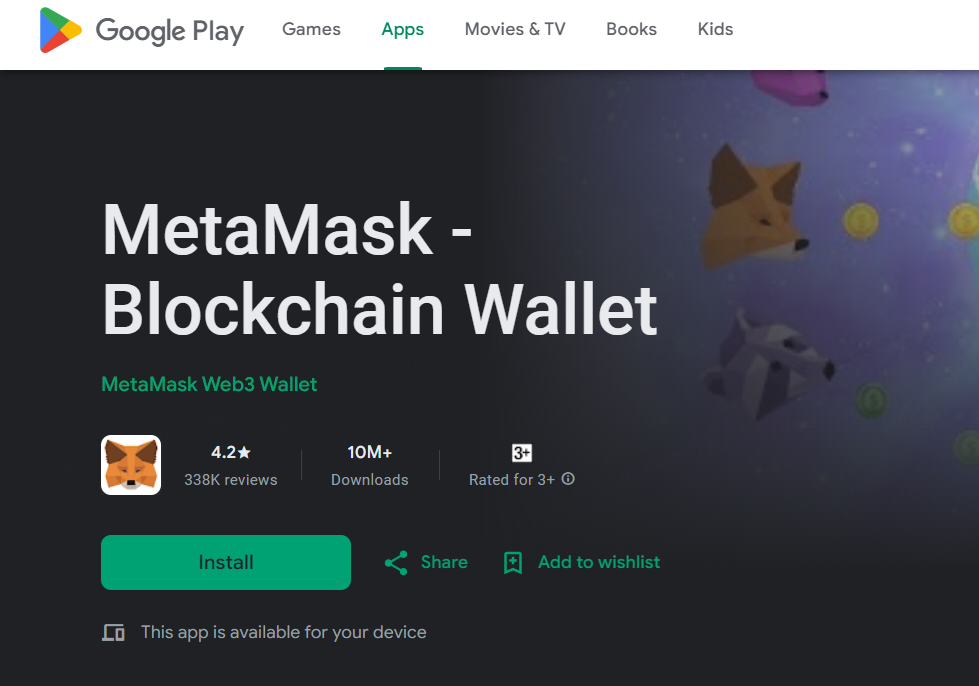979x686 pixels.
Task: Click the 3+ content rating badge
Action: tap(522, 453)
